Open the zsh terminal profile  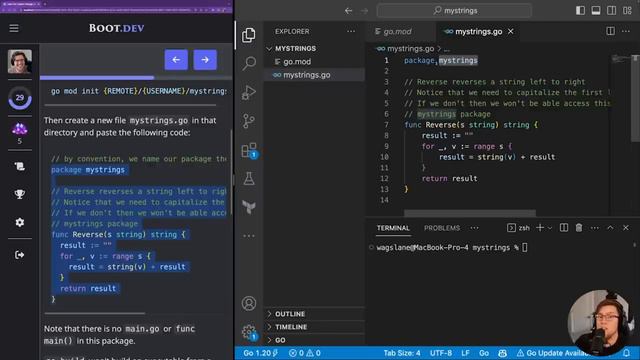click(518, 228)
